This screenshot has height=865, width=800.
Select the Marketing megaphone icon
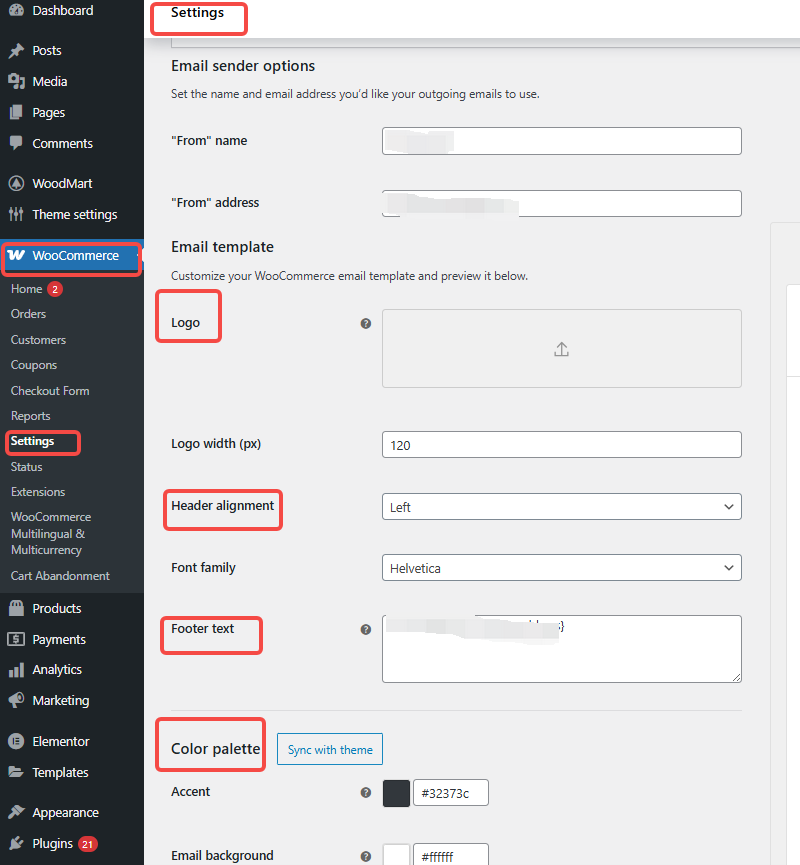[x=16, y=700]
